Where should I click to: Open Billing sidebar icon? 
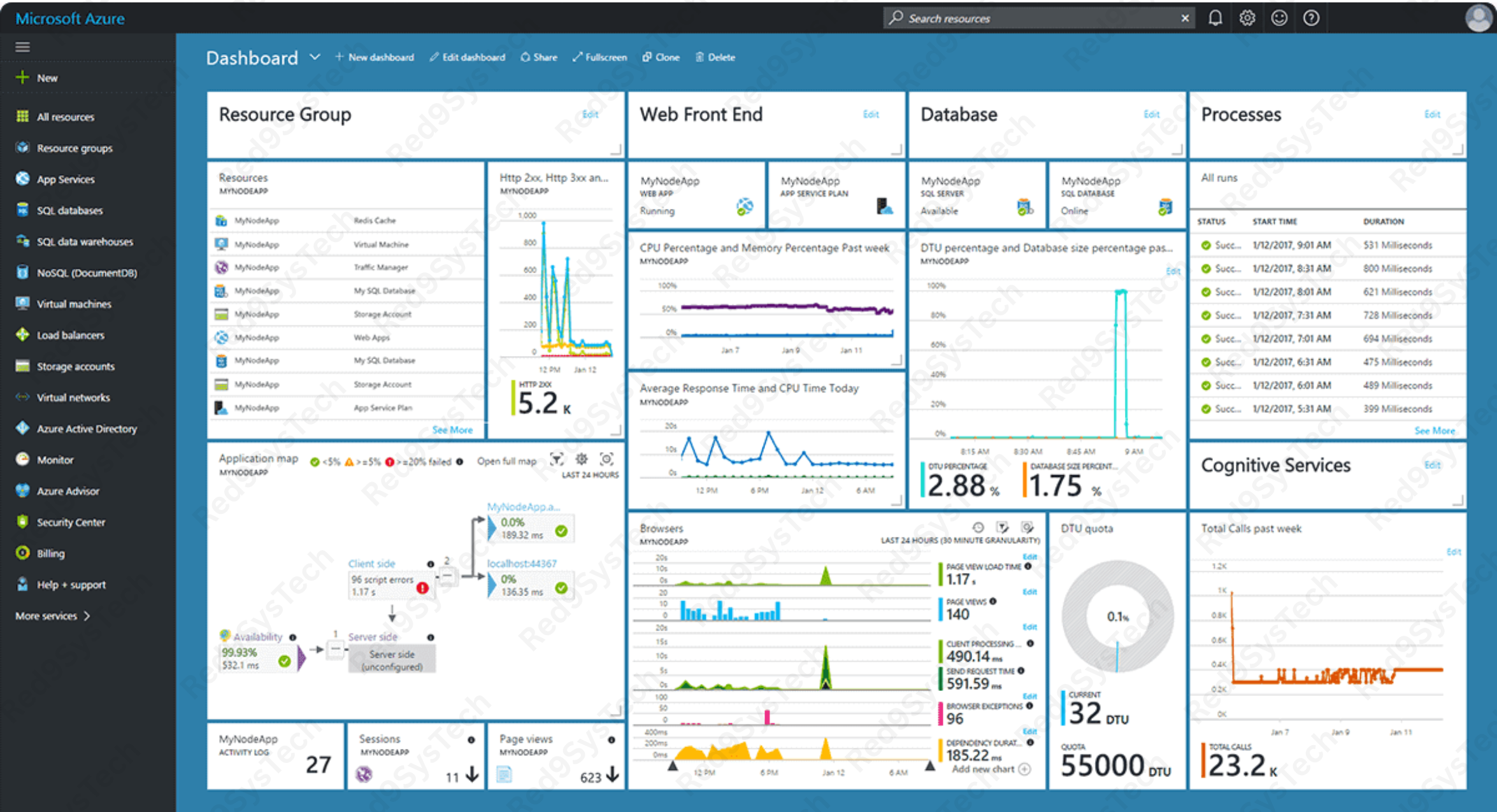click(x=22, y=553)
